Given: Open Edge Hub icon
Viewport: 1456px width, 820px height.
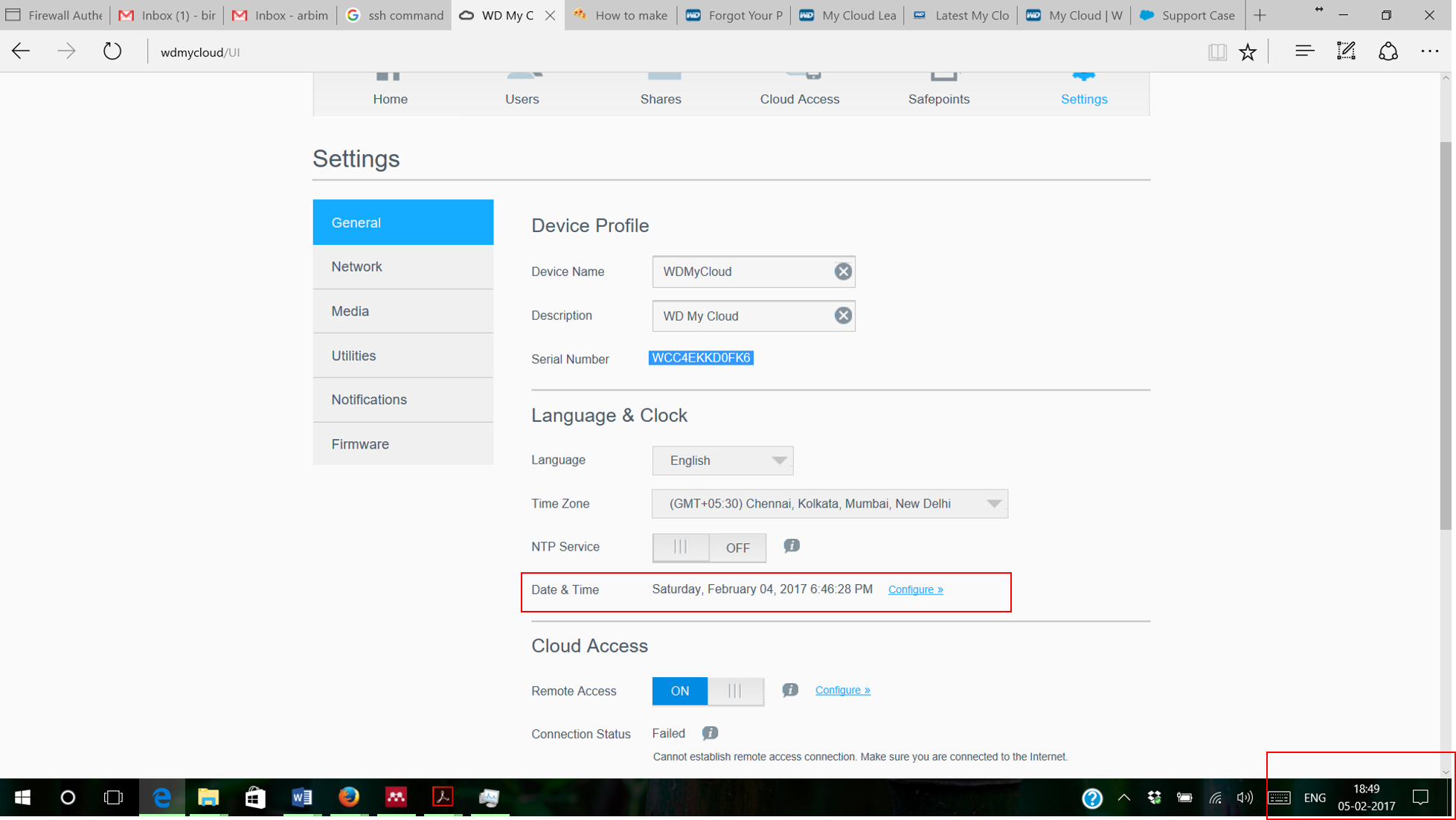Looking at the screenshot, I should click(x=1303, y=51).
